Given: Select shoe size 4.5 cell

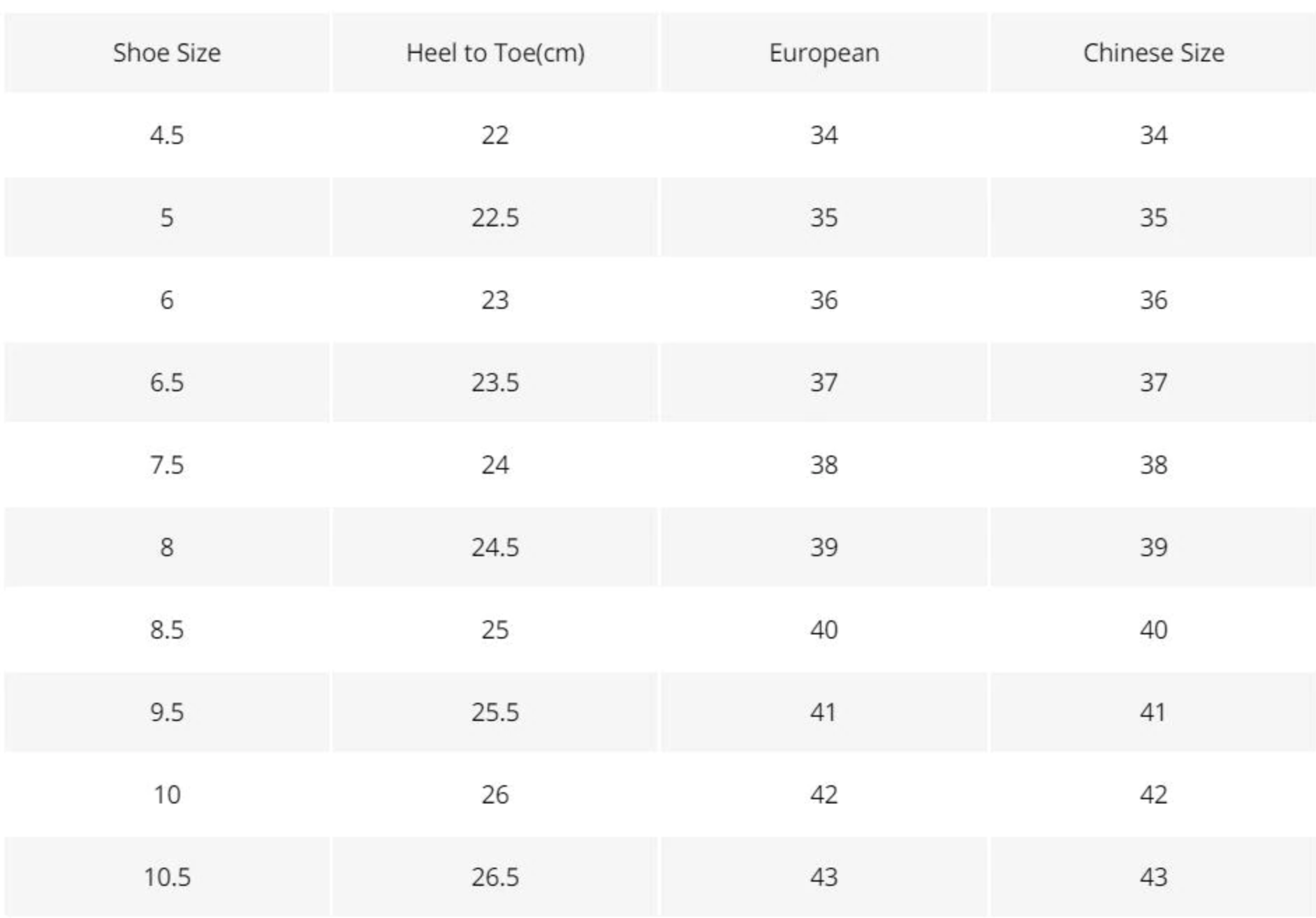Looking at the screenshot, I should (167, 135).
